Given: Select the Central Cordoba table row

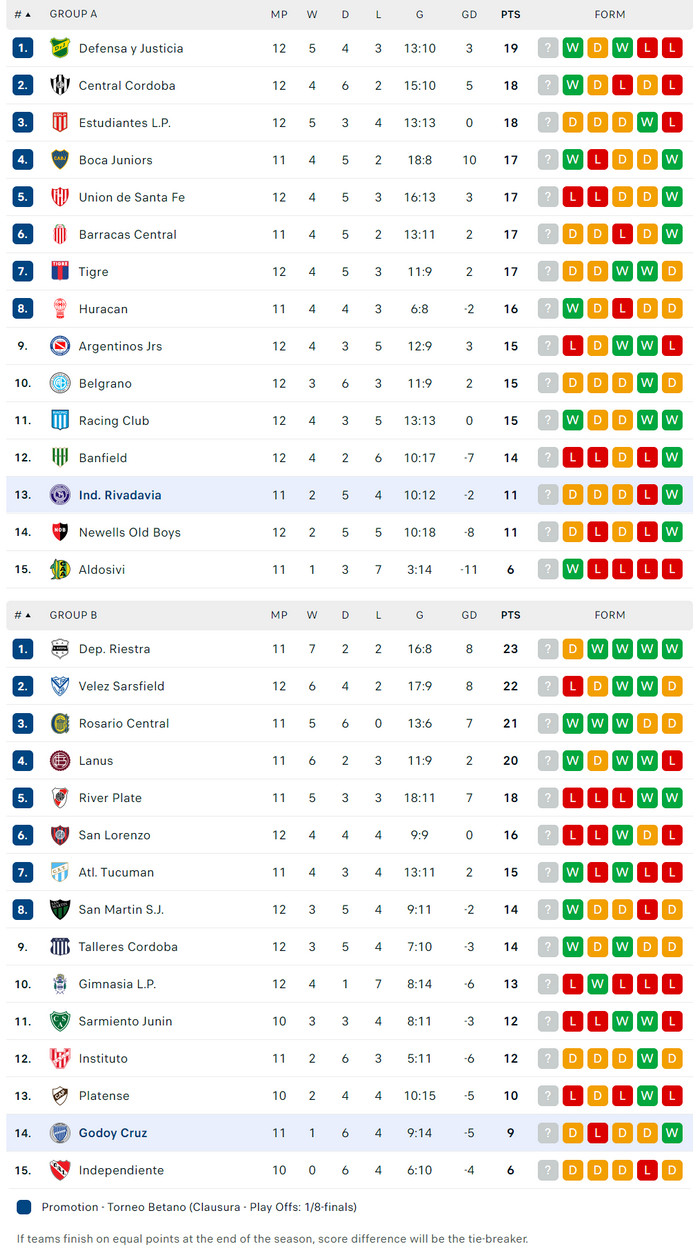Looking at the screenshot, I should tap(350, 86).
